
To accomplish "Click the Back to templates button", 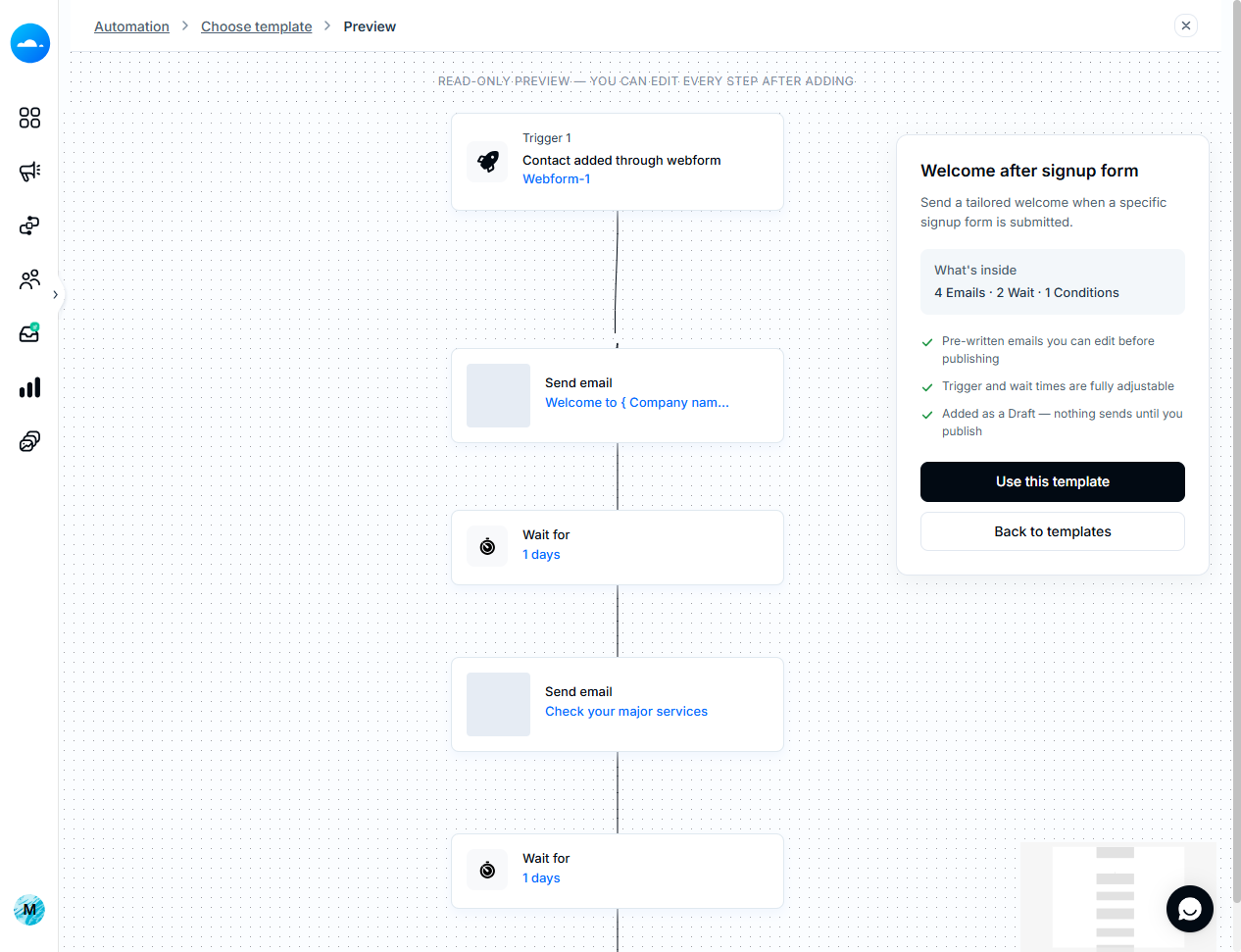I will point(1053,531).
